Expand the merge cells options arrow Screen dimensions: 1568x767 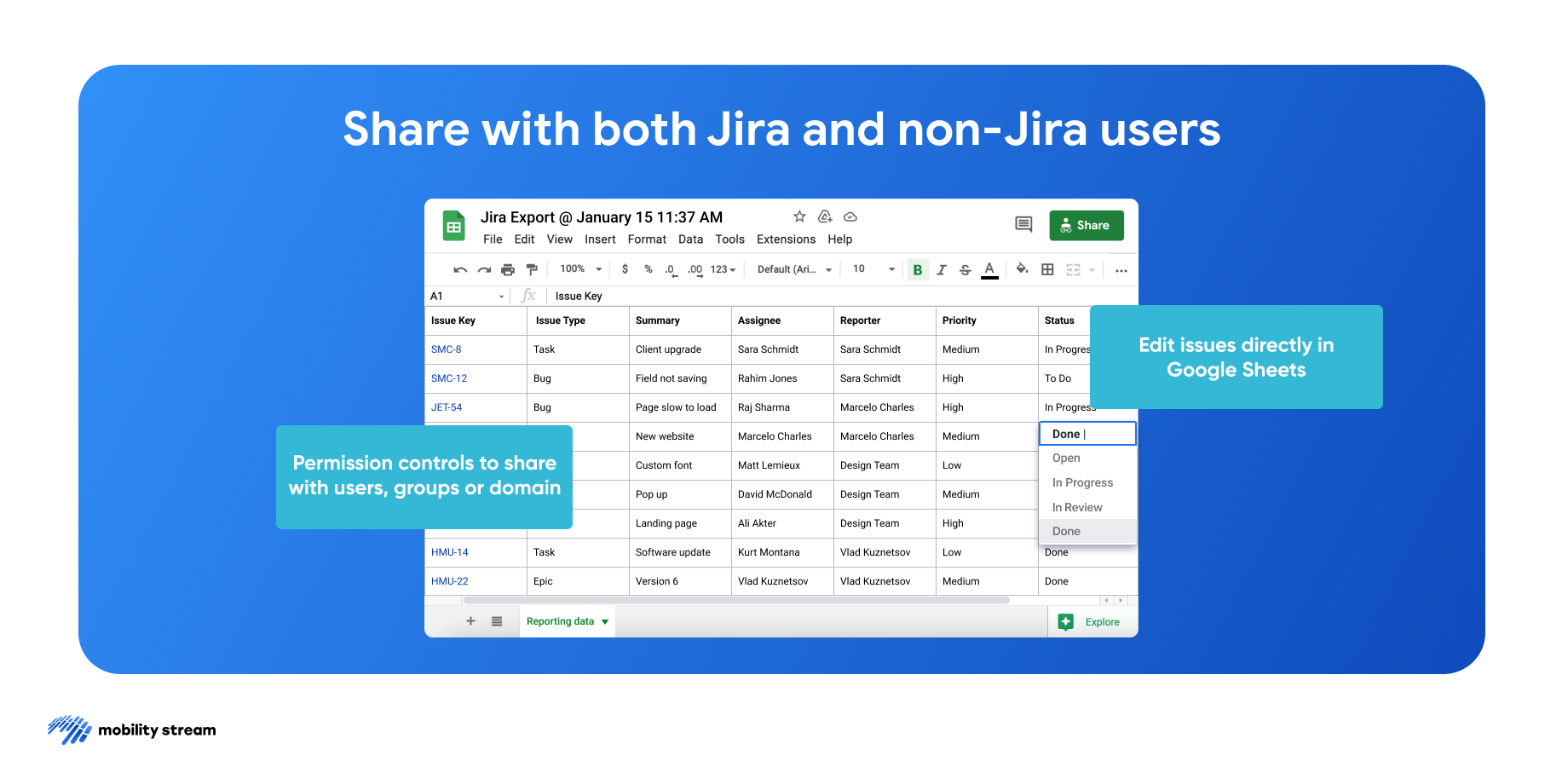(x=1092, y=270)
